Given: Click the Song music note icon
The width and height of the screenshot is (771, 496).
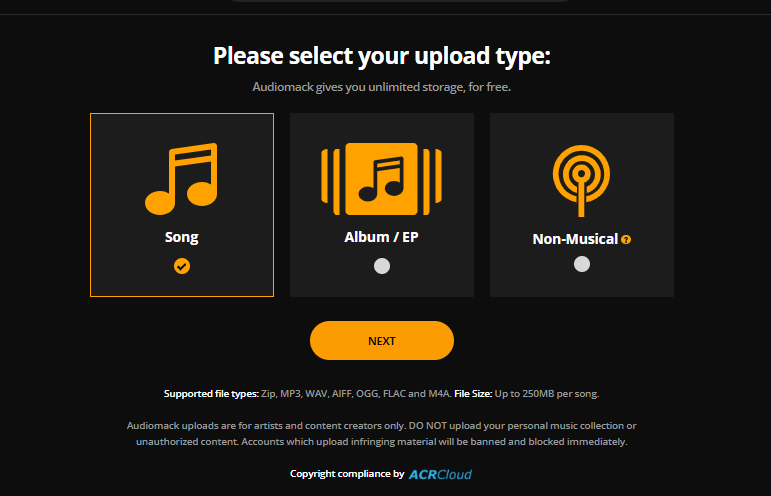Looking at the screenshot, I should tap(181, 179).
